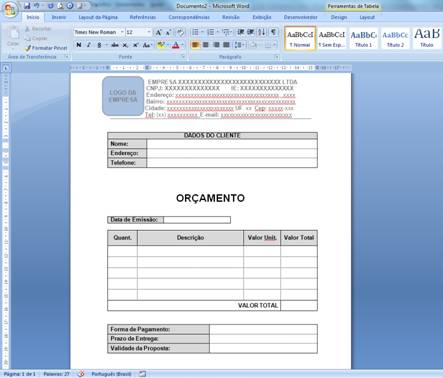
Task: Apply superscript formatting
Action: coord(135,45)
